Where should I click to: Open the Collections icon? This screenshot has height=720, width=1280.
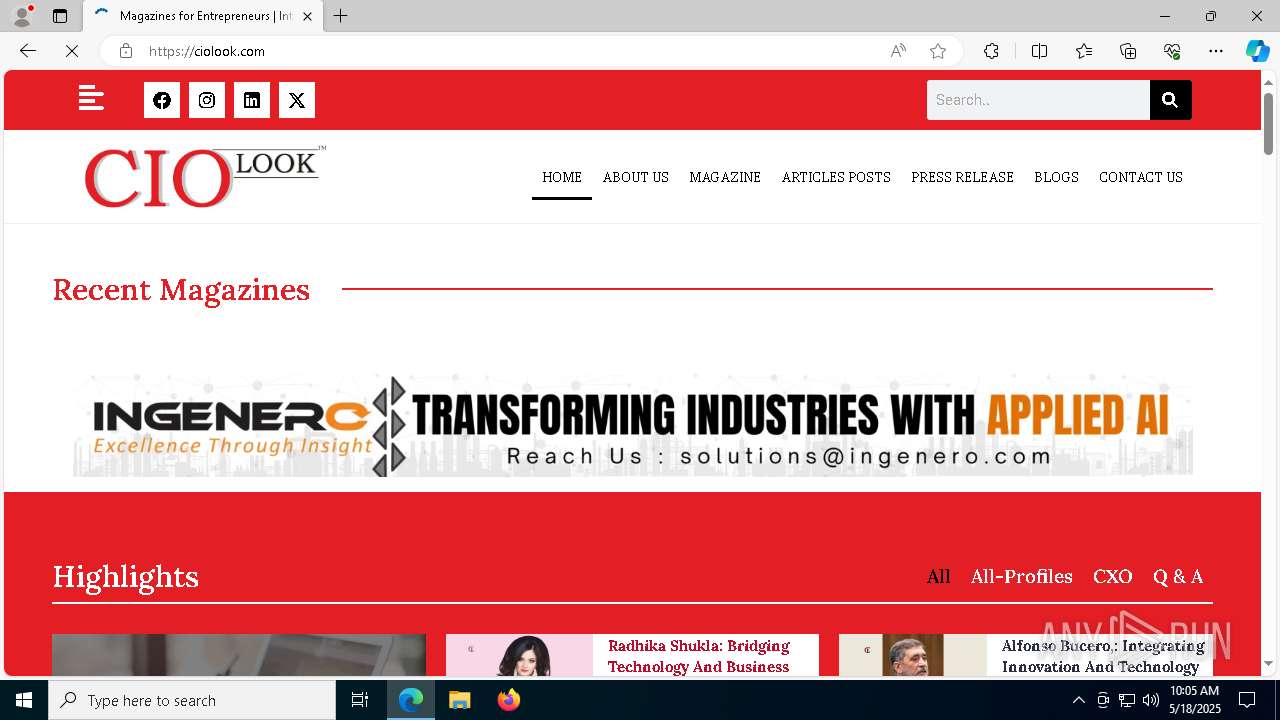click(x=1128, y=51)
